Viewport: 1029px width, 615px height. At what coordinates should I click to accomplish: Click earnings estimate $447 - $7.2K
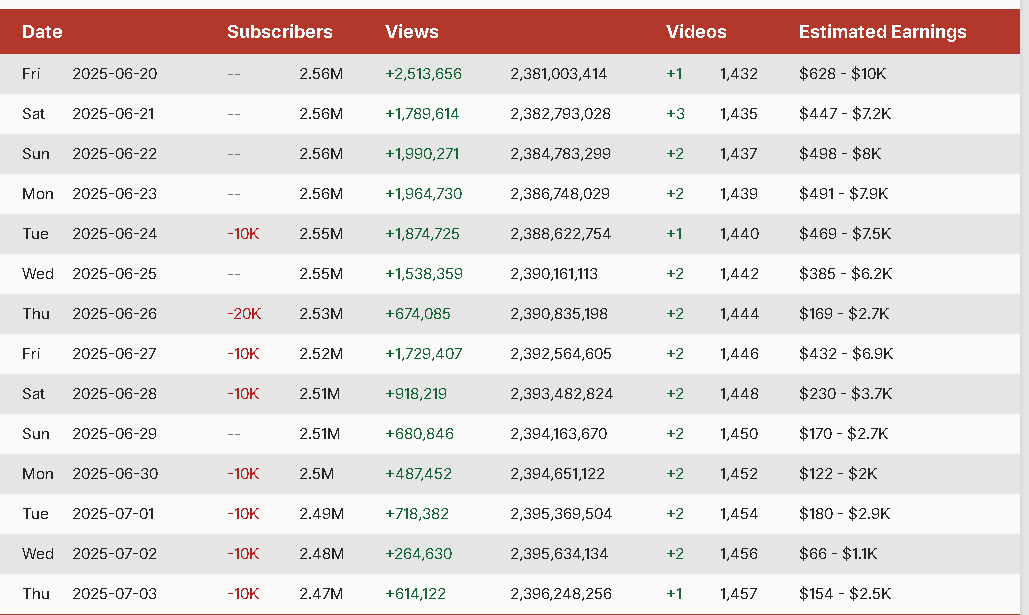(845, 114)
